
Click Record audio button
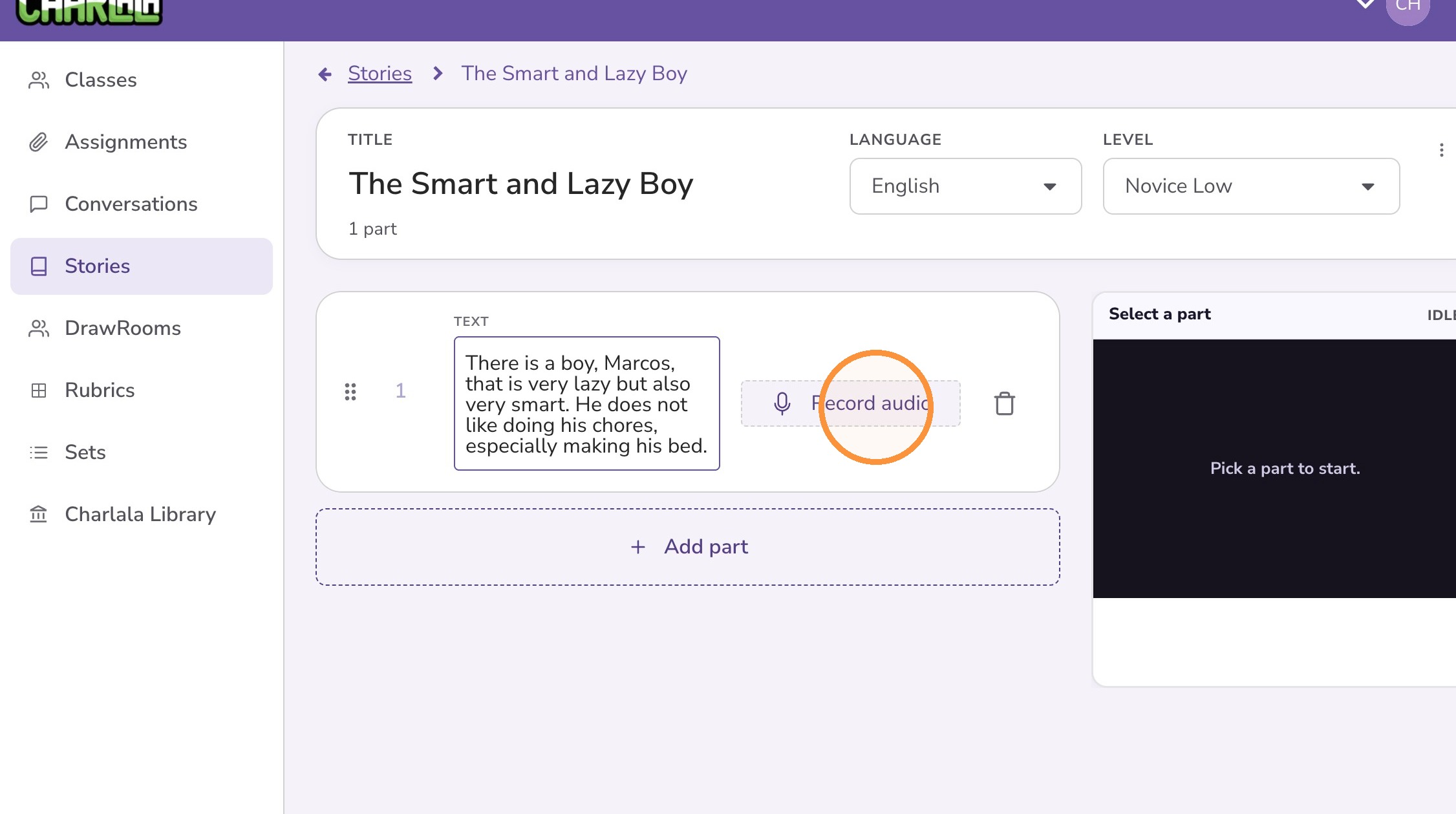pyautogui.click(x=850, y=403)
